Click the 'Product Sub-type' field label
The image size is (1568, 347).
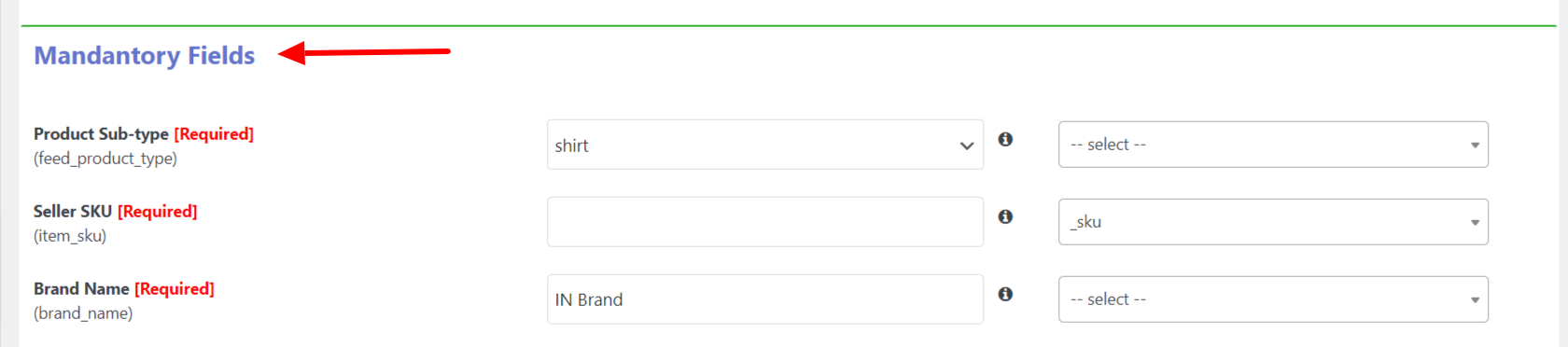pyautogui.click(x=101, y=134)
